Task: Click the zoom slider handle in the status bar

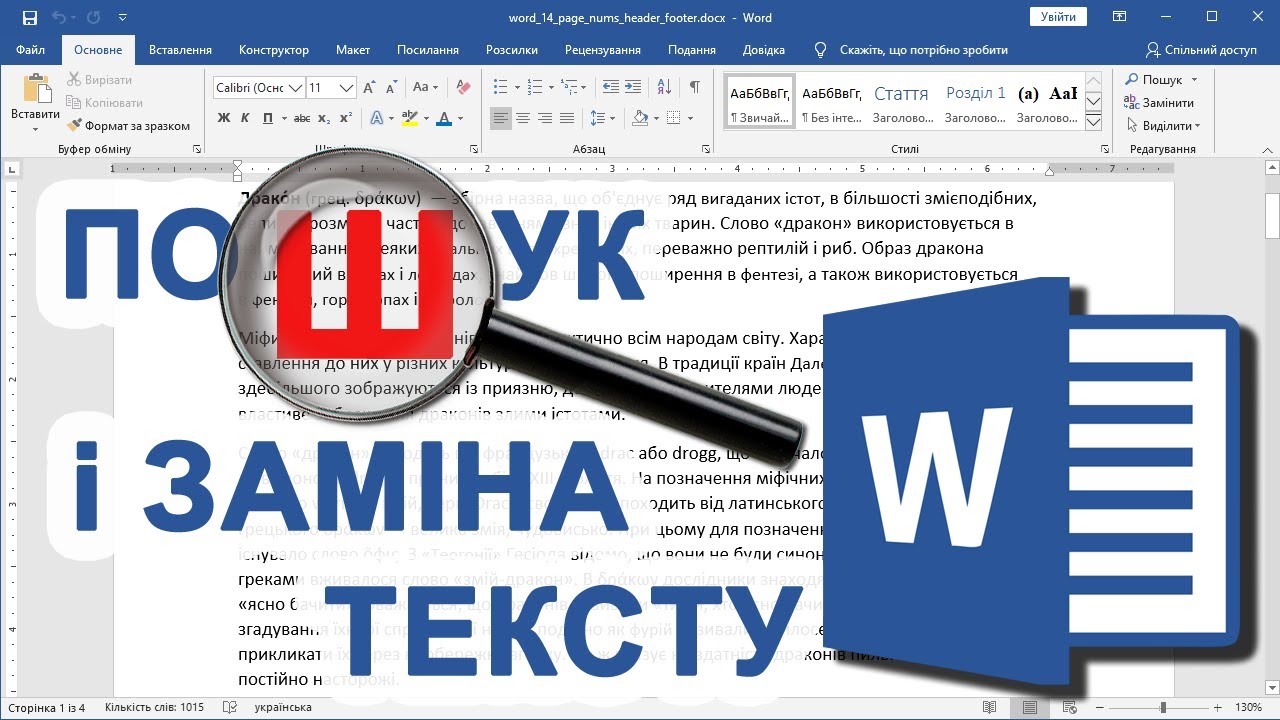Action: [1162, 707]
